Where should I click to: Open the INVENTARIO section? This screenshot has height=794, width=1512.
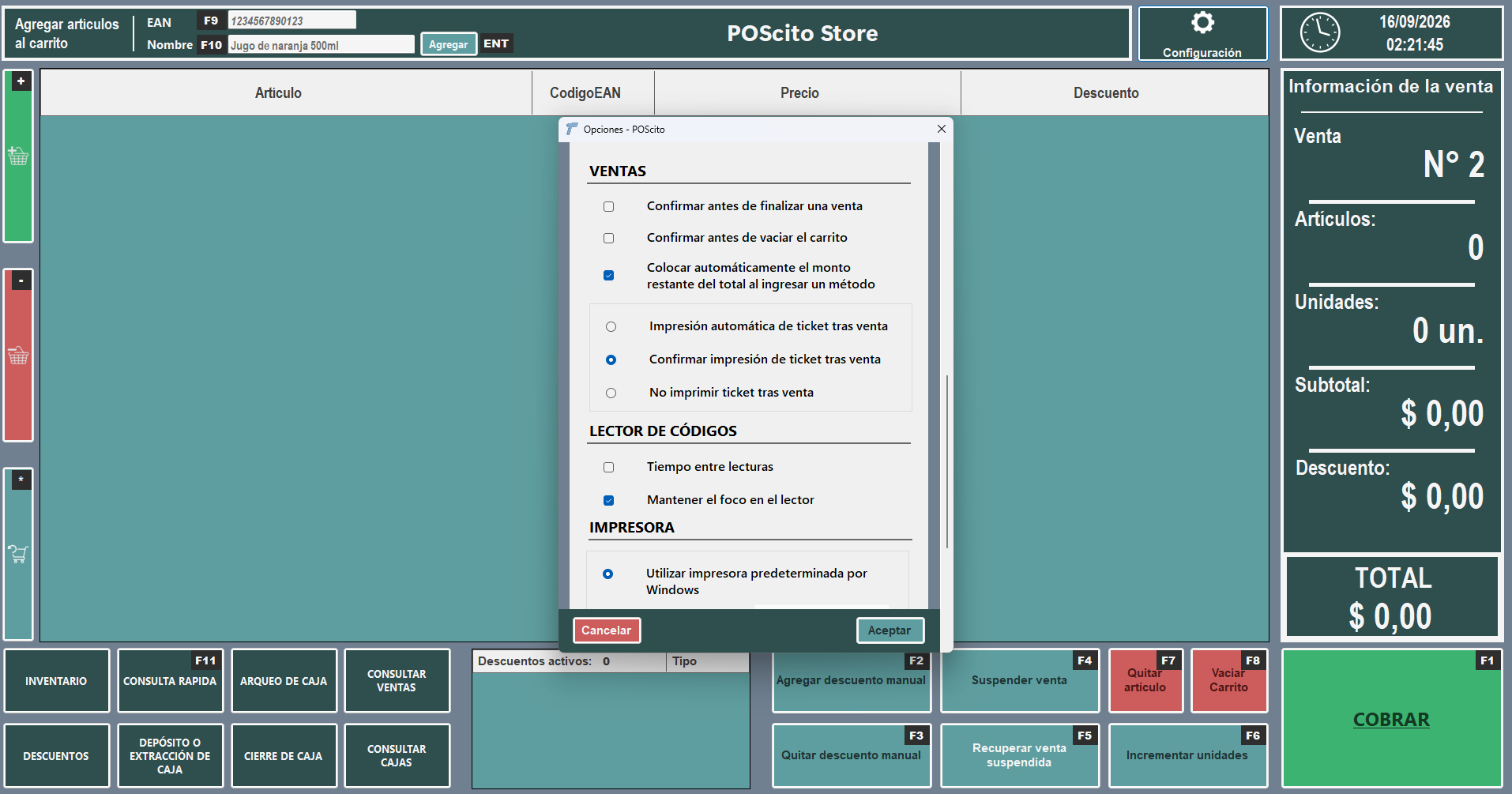(56, 681)
